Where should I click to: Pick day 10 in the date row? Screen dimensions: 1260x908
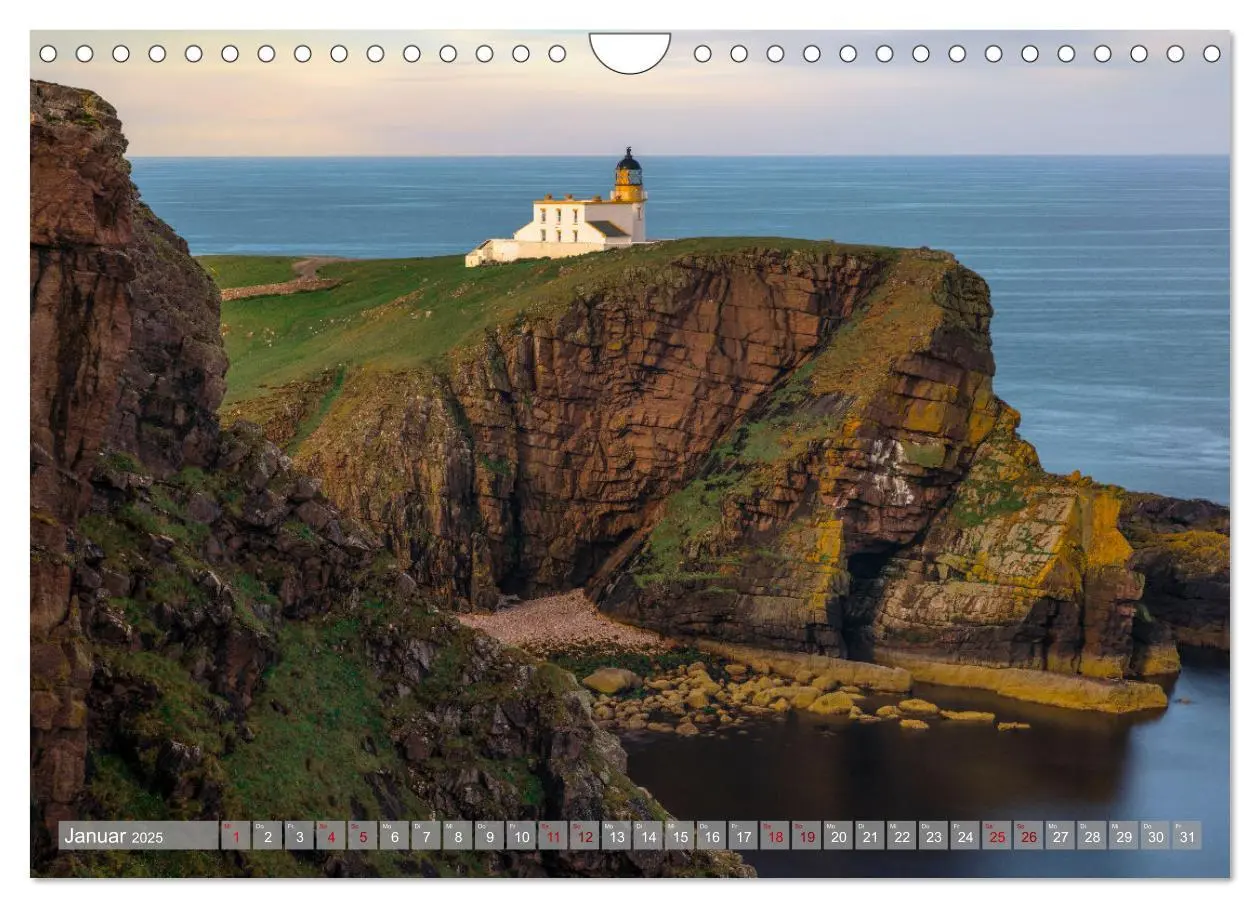[x=520, y=836]
